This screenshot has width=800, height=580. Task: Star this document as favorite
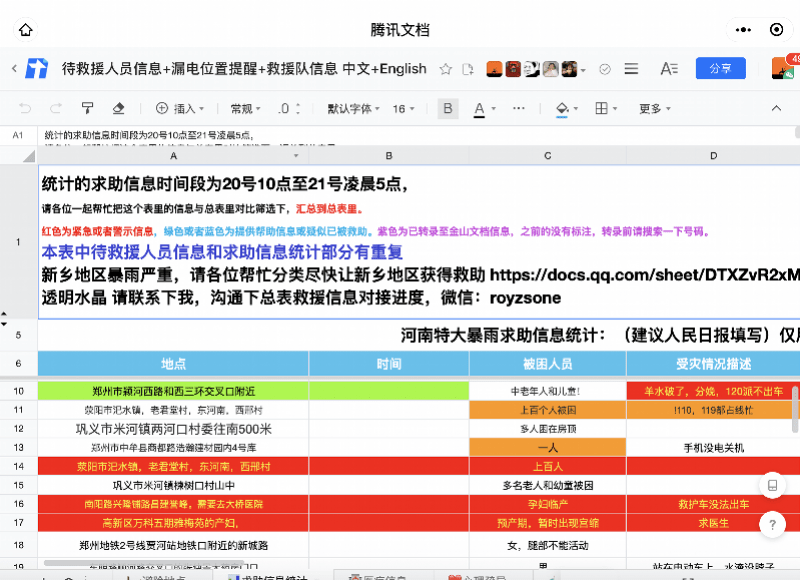click(x=446, y=69)
